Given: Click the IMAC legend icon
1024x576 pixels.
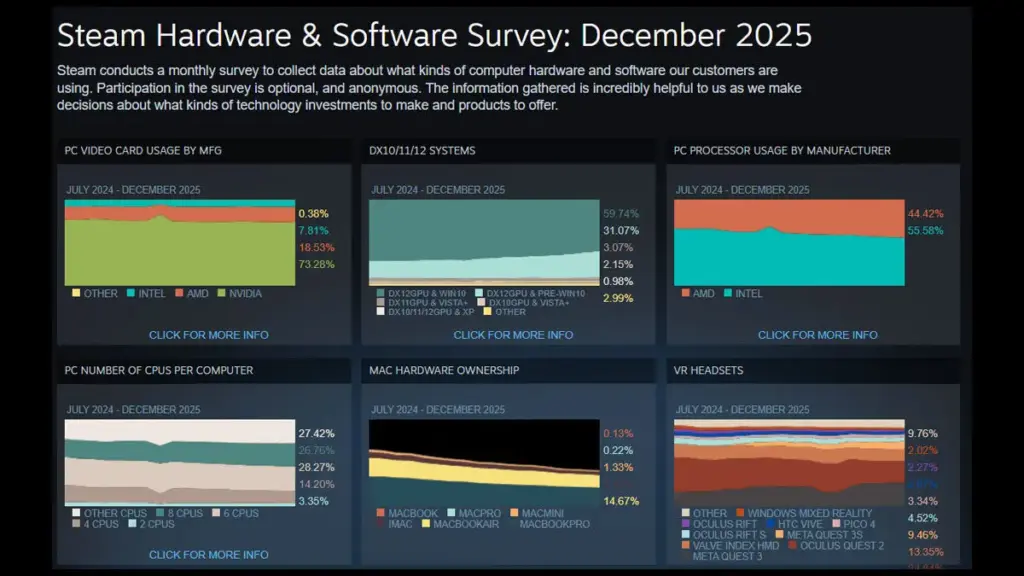Looking at the screenshot, I should click(378, 524).
